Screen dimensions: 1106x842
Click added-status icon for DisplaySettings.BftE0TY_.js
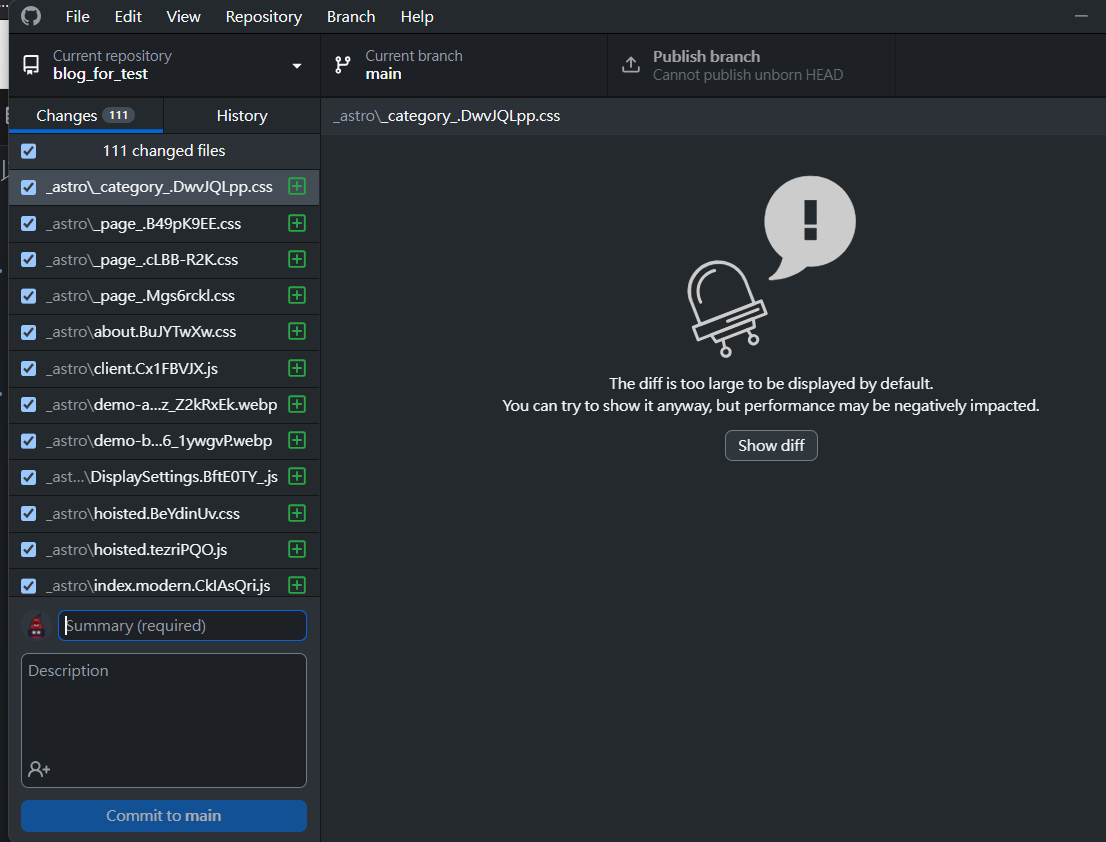coord(297,476)
